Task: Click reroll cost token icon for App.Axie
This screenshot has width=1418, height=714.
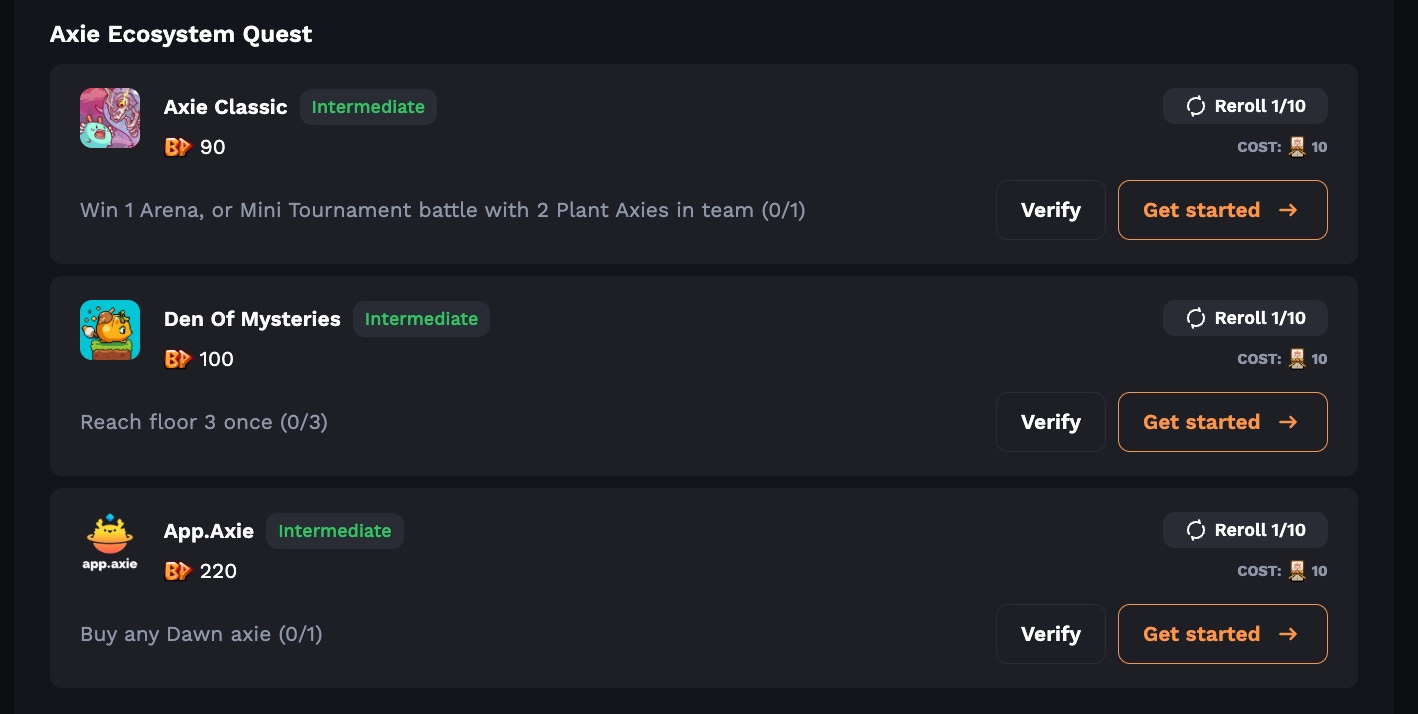Action: coord(1297,571)
